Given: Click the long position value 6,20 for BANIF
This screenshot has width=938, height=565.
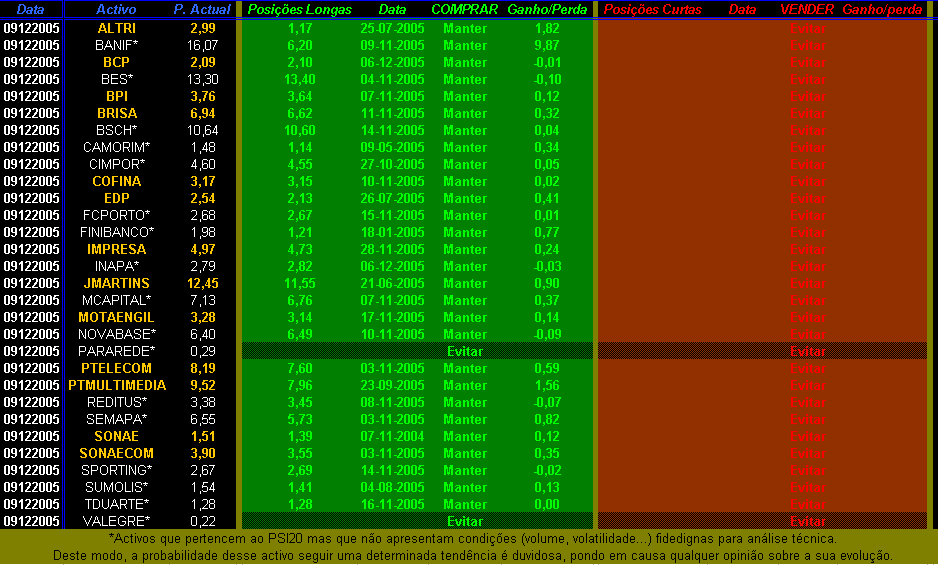Looking at the screenshot, I should tap(300, 45).
